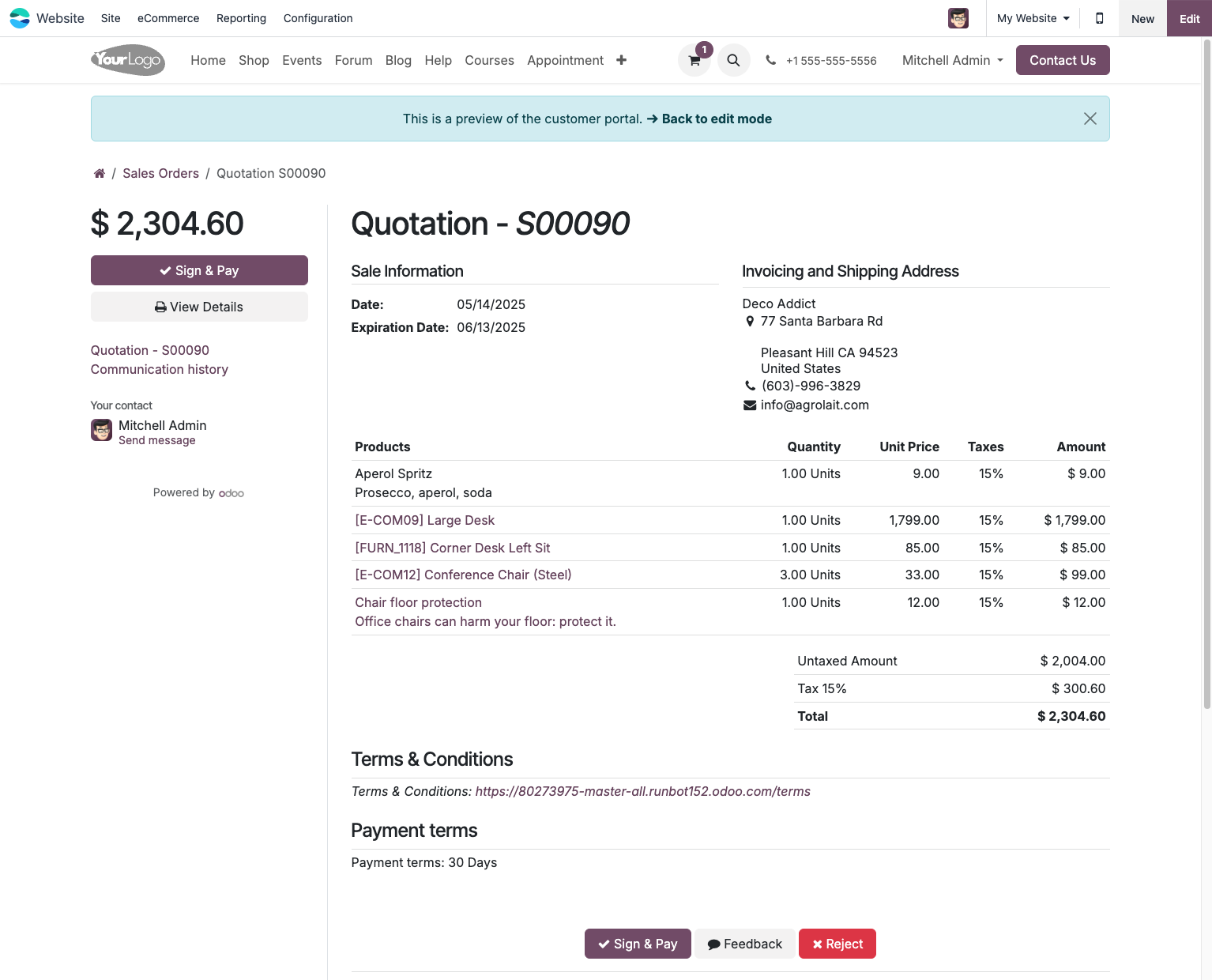Click the Website app name label
Viewport: 1212px width, 980px height.
[x=60, y=18]
